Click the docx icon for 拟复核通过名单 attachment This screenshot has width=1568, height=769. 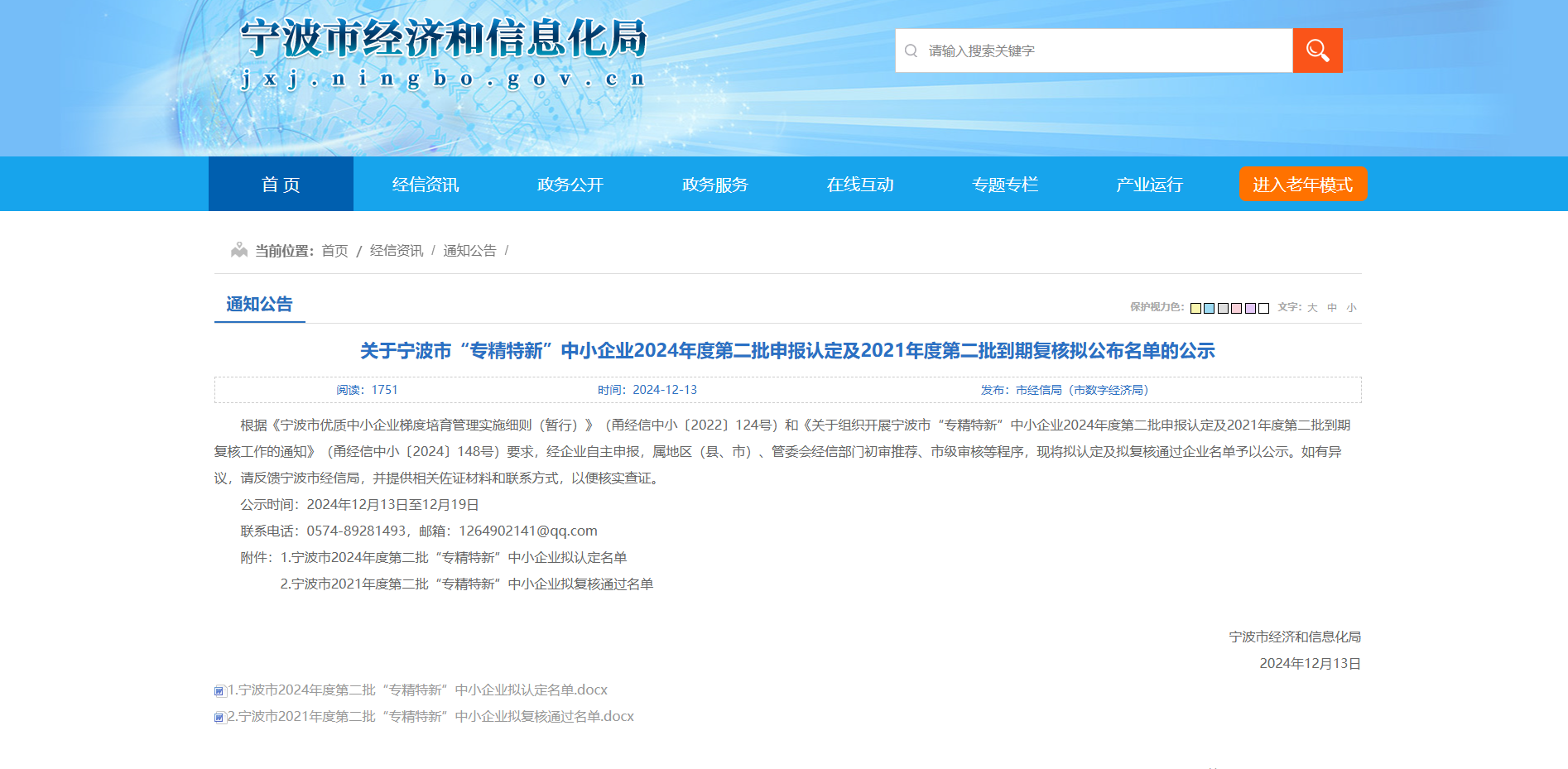[x=219, y=718]
